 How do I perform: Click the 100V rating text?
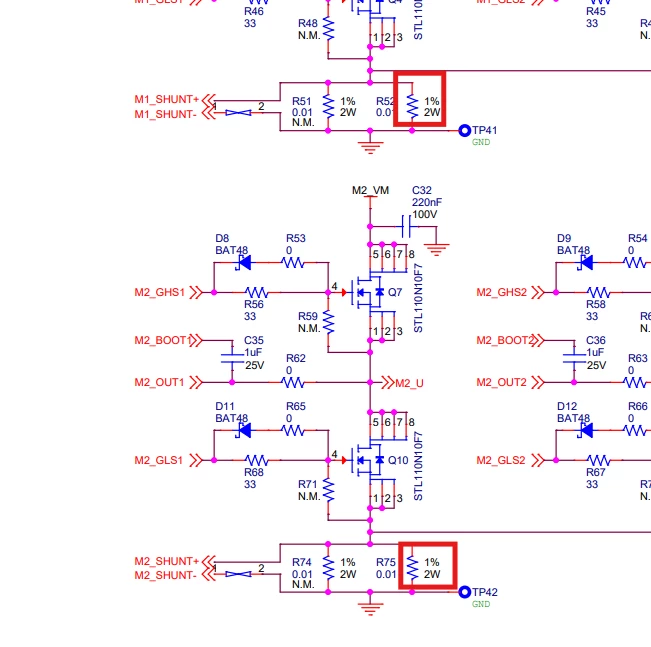pos(425,214)
